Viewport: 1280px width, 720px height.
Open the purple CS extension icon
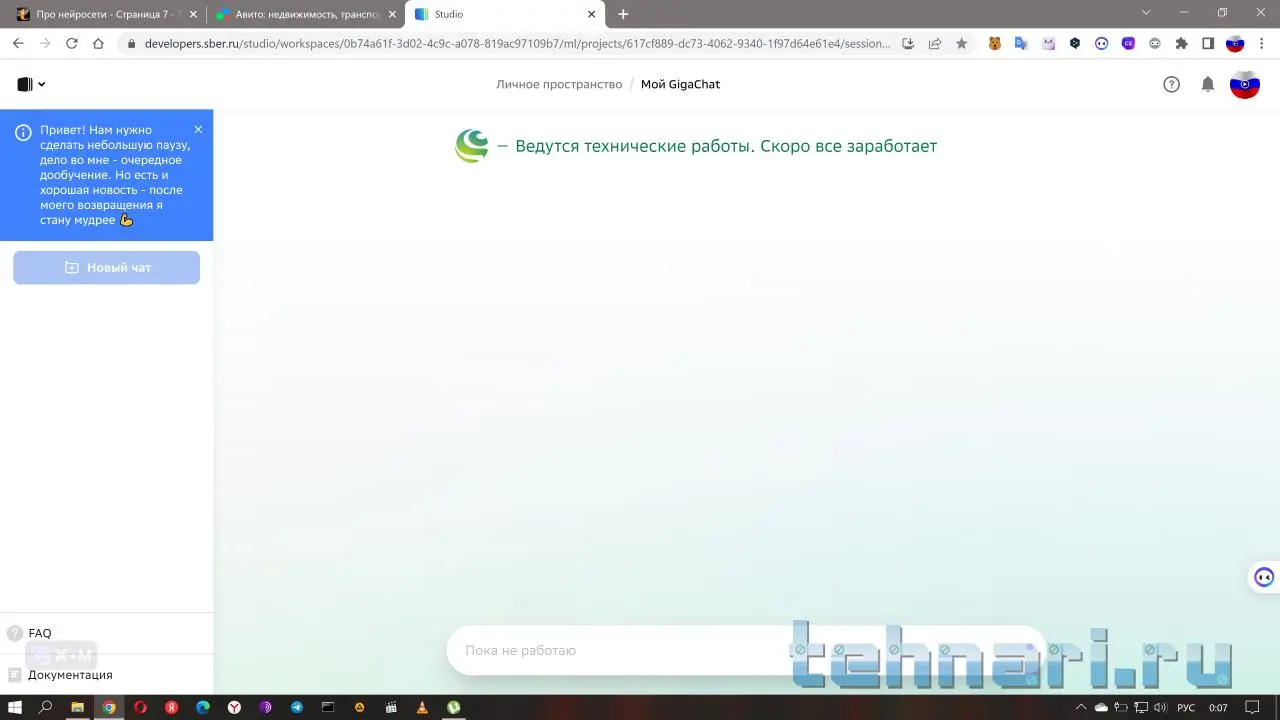(x=1128, y=44)
